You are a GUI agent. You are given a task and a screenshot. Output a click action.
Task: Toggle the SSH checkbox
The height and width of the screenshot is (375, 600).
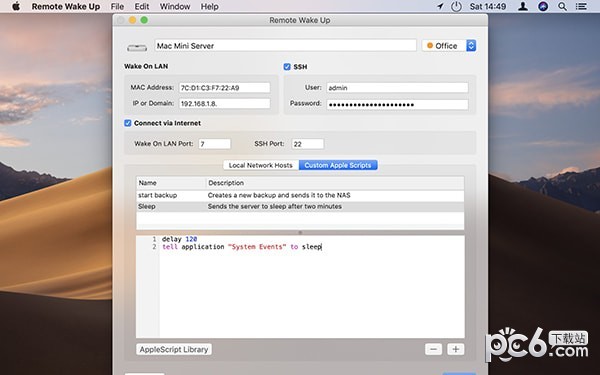pos(287,67)
